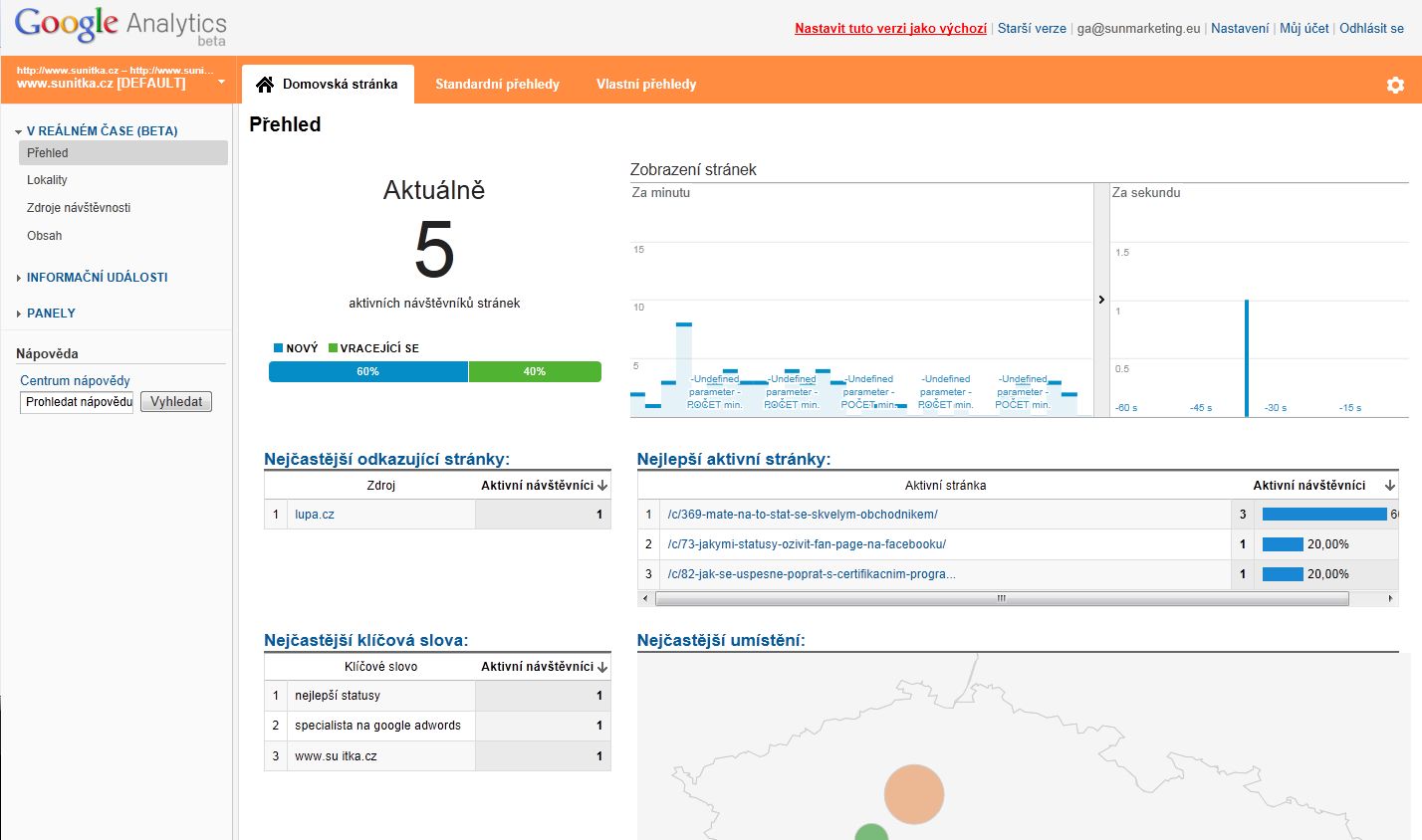Open Lokality in sidebar
Viewport: 1422px width, 840px height.
tap(47, 180)
